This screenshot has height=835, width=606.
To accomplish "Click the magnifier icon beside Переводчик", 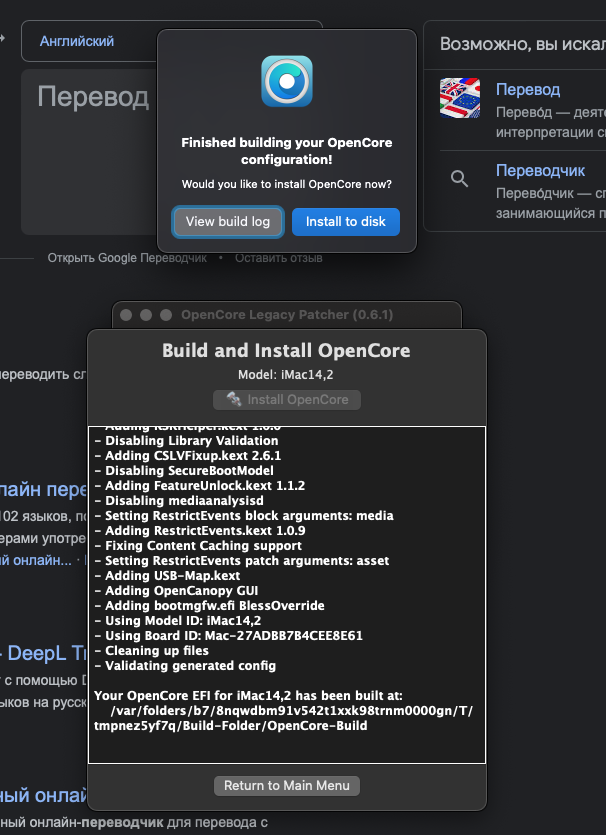I will (459, 179).
